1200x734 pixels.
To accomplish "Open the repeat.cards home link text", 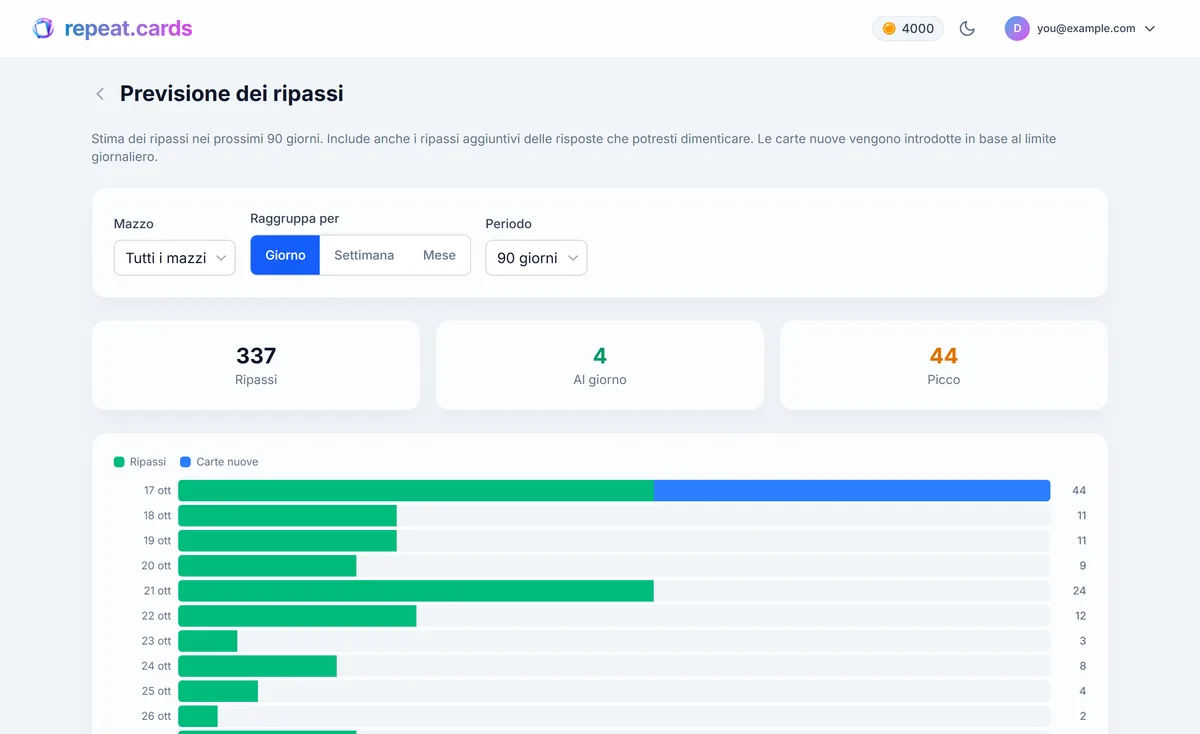I will [x=128, y=28].
